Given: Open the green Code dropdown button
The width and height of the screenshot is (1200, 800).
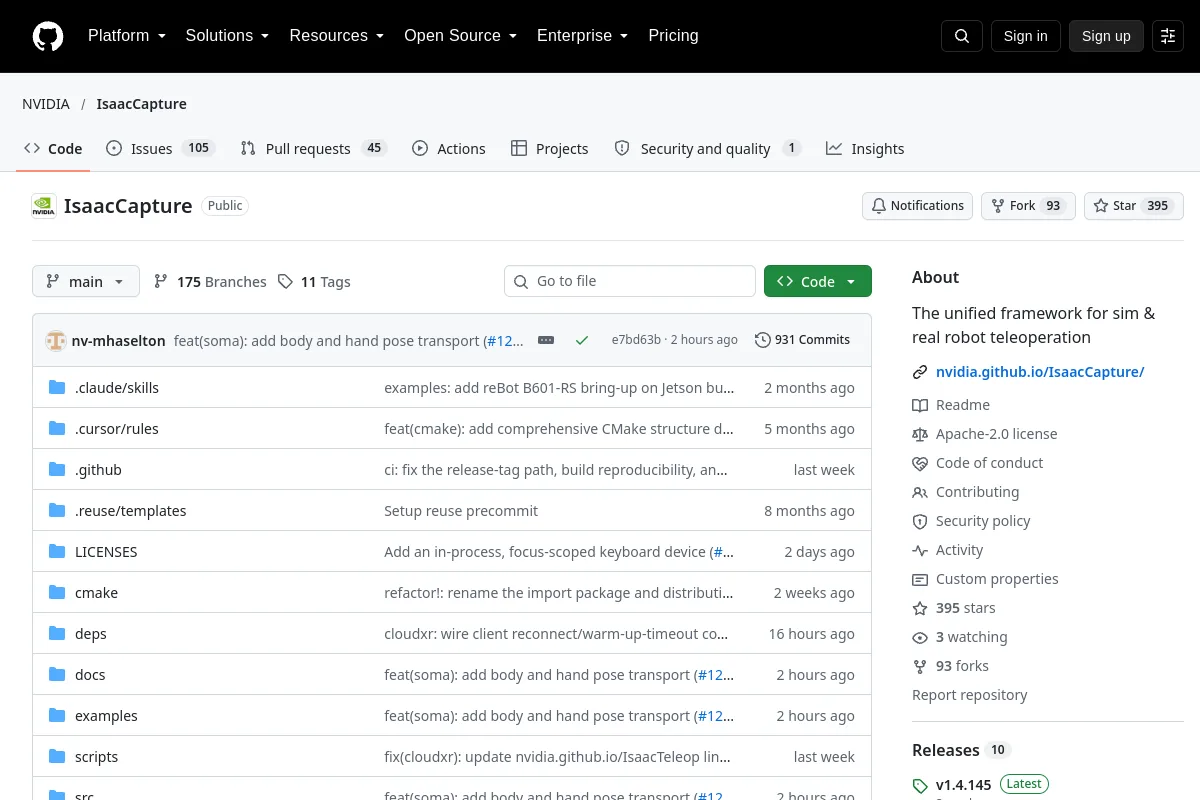Looking at the screenshot, I should coord(818,282).
